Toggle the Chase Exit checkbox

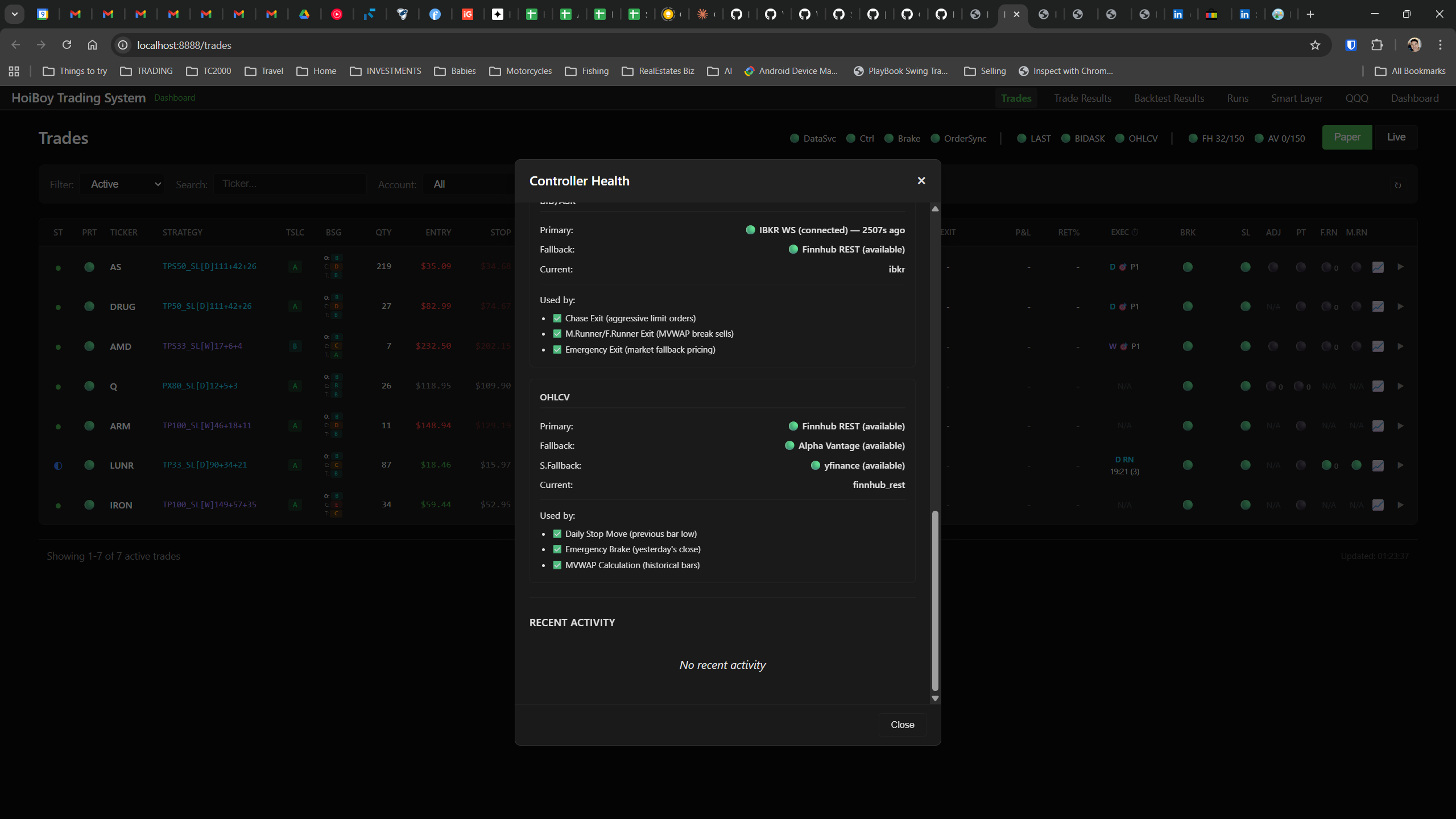pyautogui.click(x=557, y=318)
